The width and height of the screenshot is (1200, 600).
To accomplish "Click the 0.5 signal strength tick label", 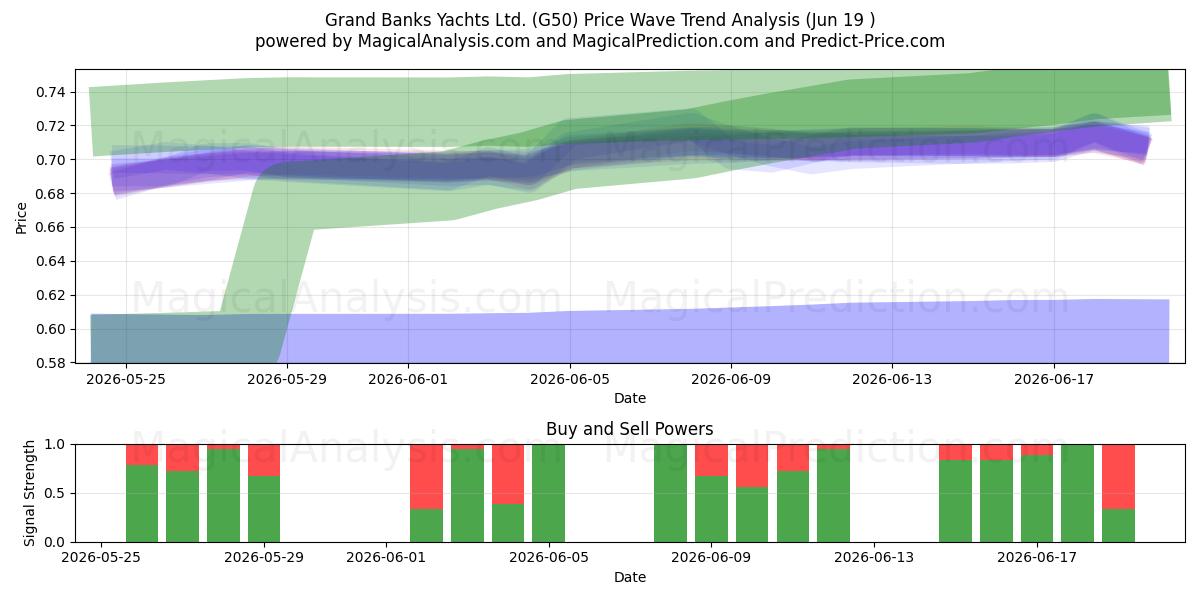I will click(54, 493).
